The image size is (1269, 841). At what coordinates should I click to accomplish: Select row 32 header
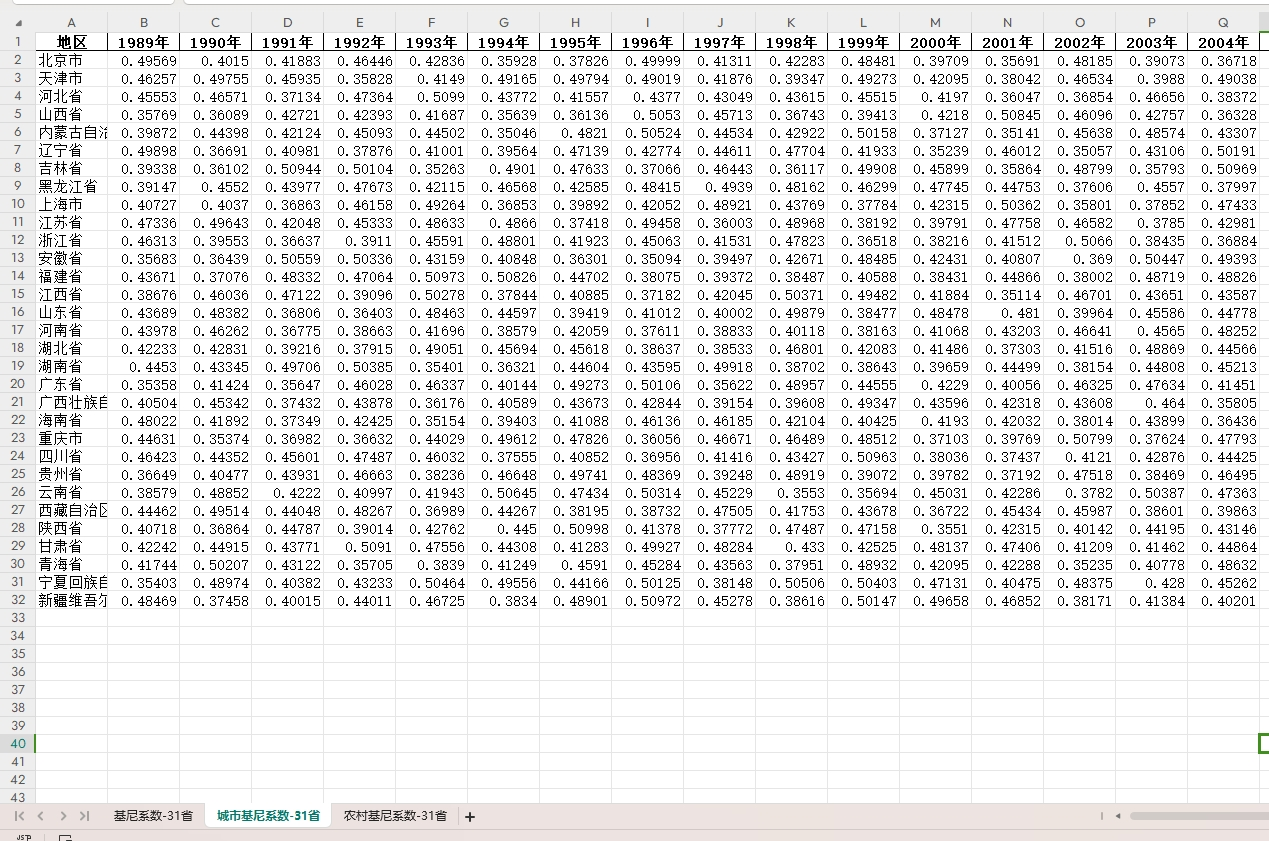tap(18, 600)
